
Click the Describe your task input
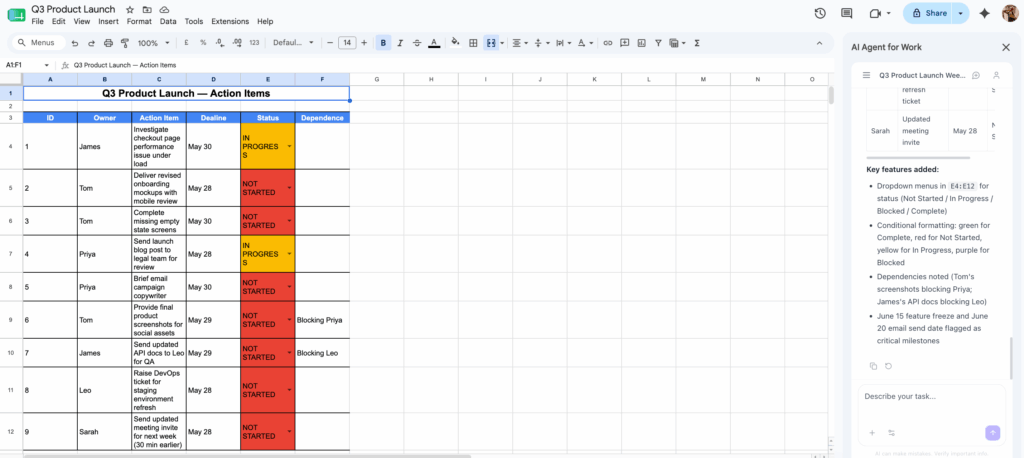[931, 397]
